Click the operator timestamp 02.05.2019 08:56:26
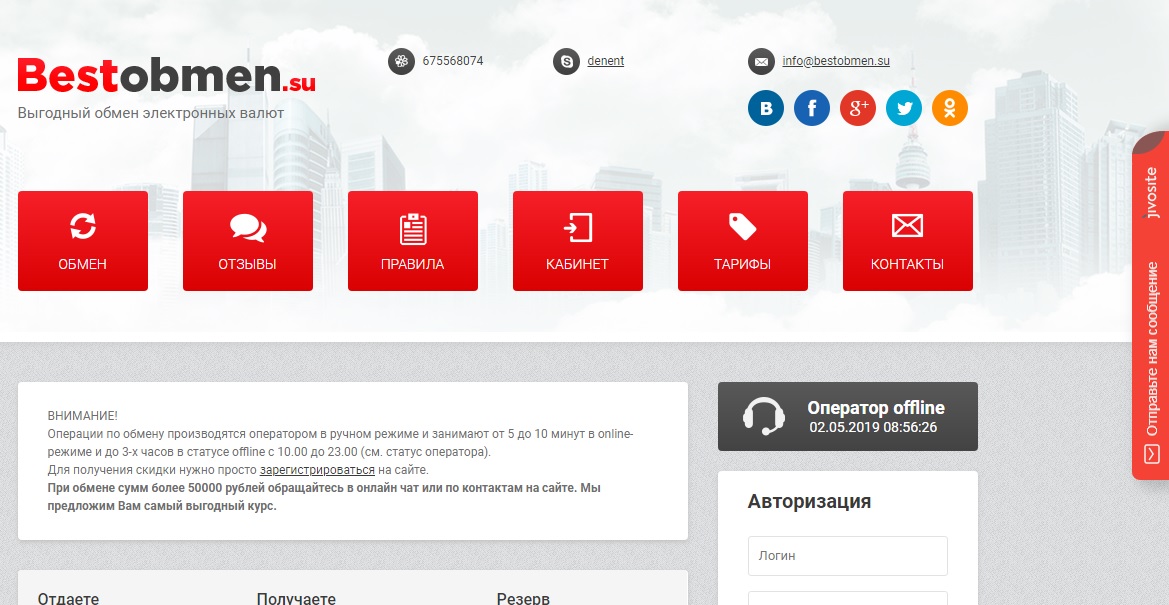The image size is (1169, 605). pos(873,427)
